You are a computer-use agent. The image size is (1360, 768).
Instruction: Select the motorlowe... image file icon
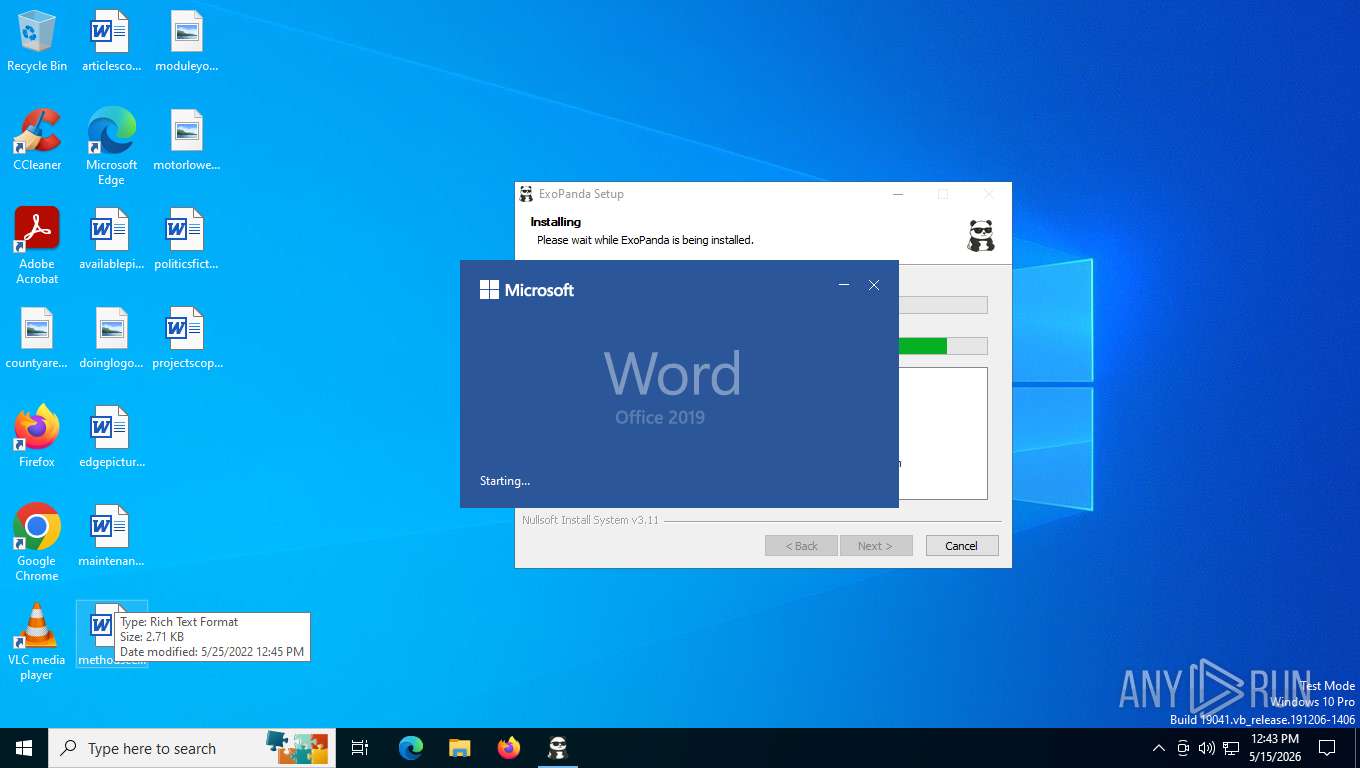tap(186, 140)
